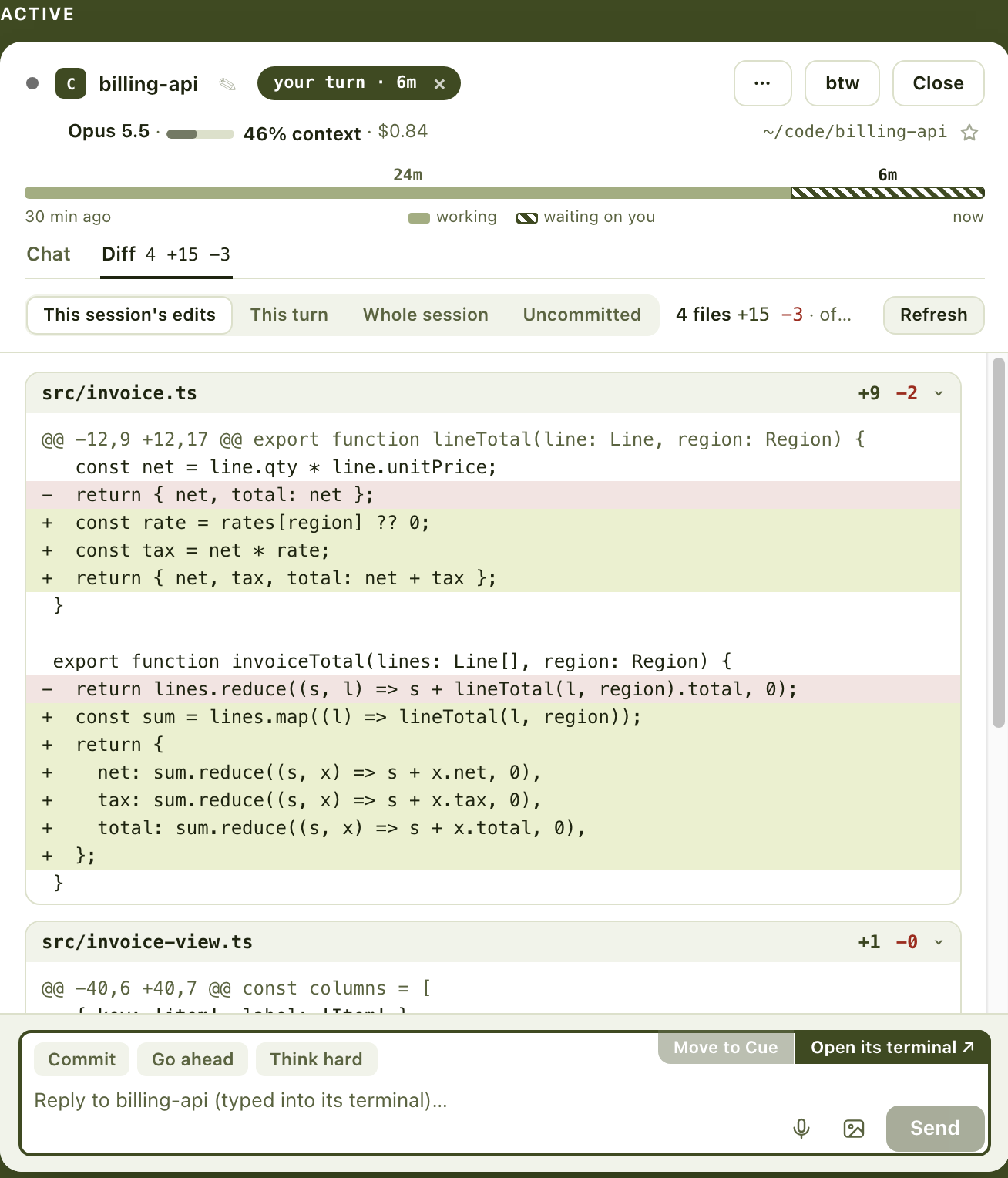The height and width of the screenshot is (1178, 1008).
Task: Show the 'Uncommitted' changes view
Action: (x=582, y=315)
